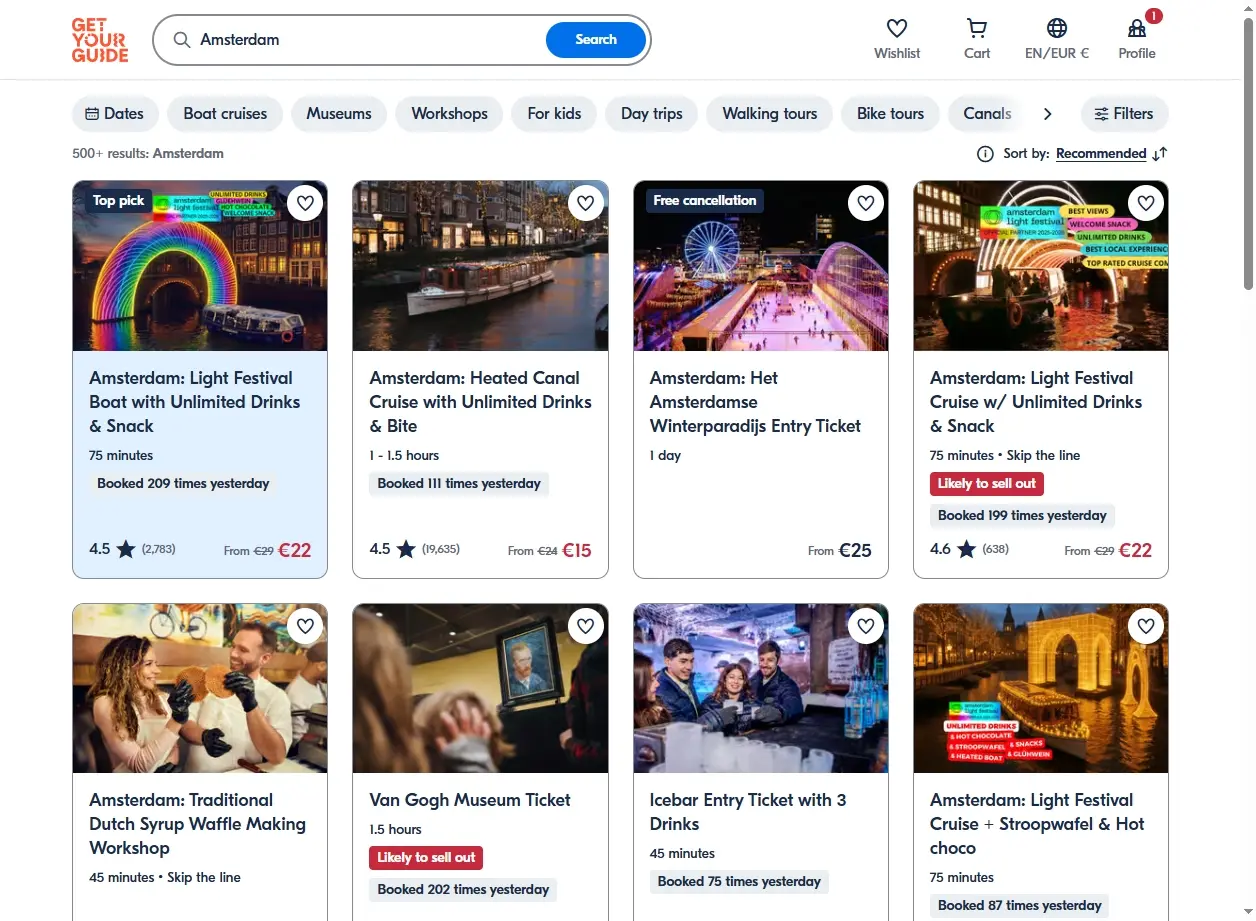Image resolution: width=1256 pixels, height=921 pixels.
Task: Click the Top pick badge
Action: [x=118, y=201]
